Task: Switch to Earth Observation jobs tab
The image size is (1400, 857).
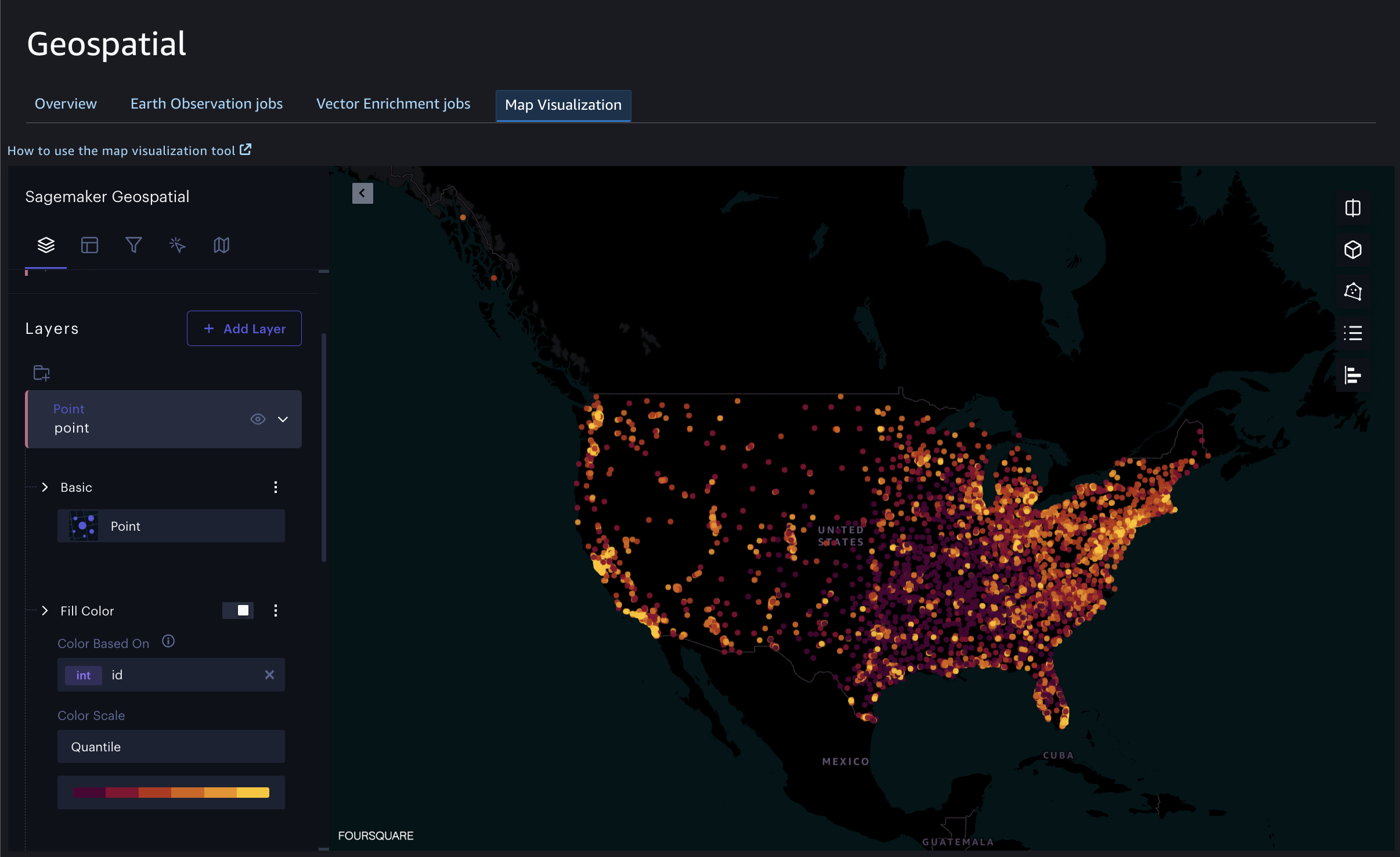Action: point(206,104)
